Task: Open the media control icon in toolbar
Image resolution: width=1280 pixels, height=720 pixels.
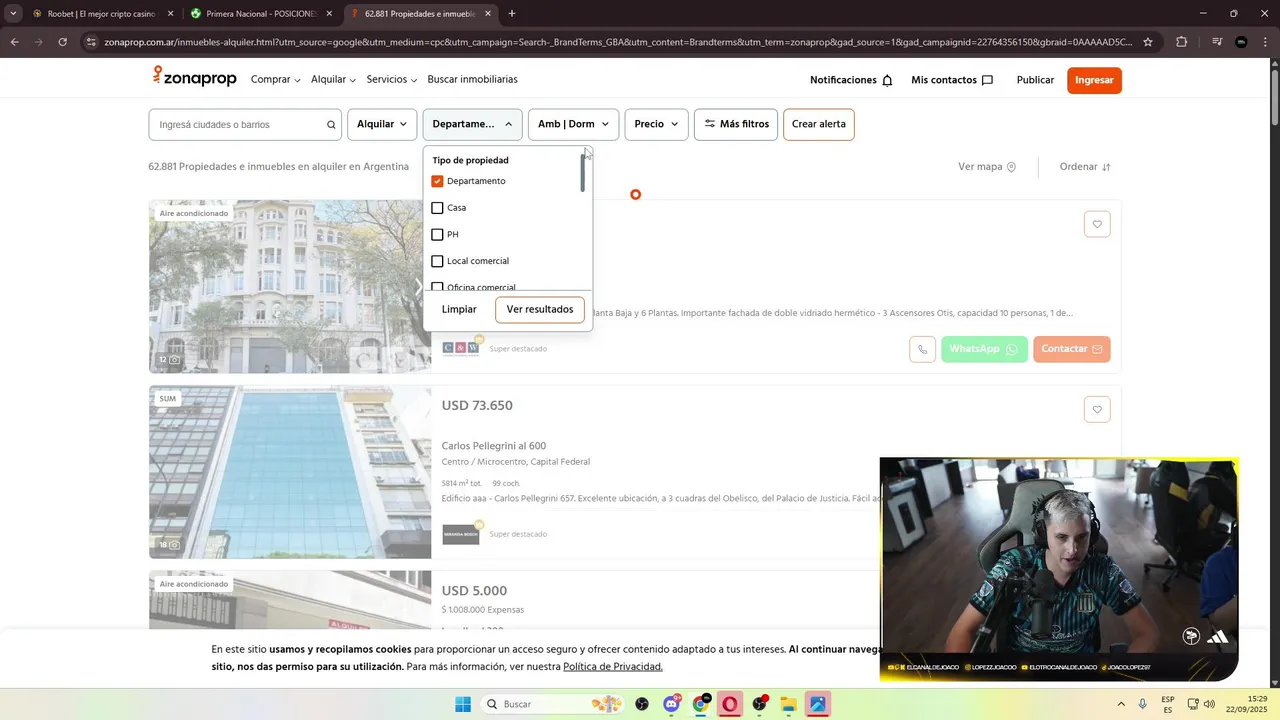Action: click(1217, 42)
